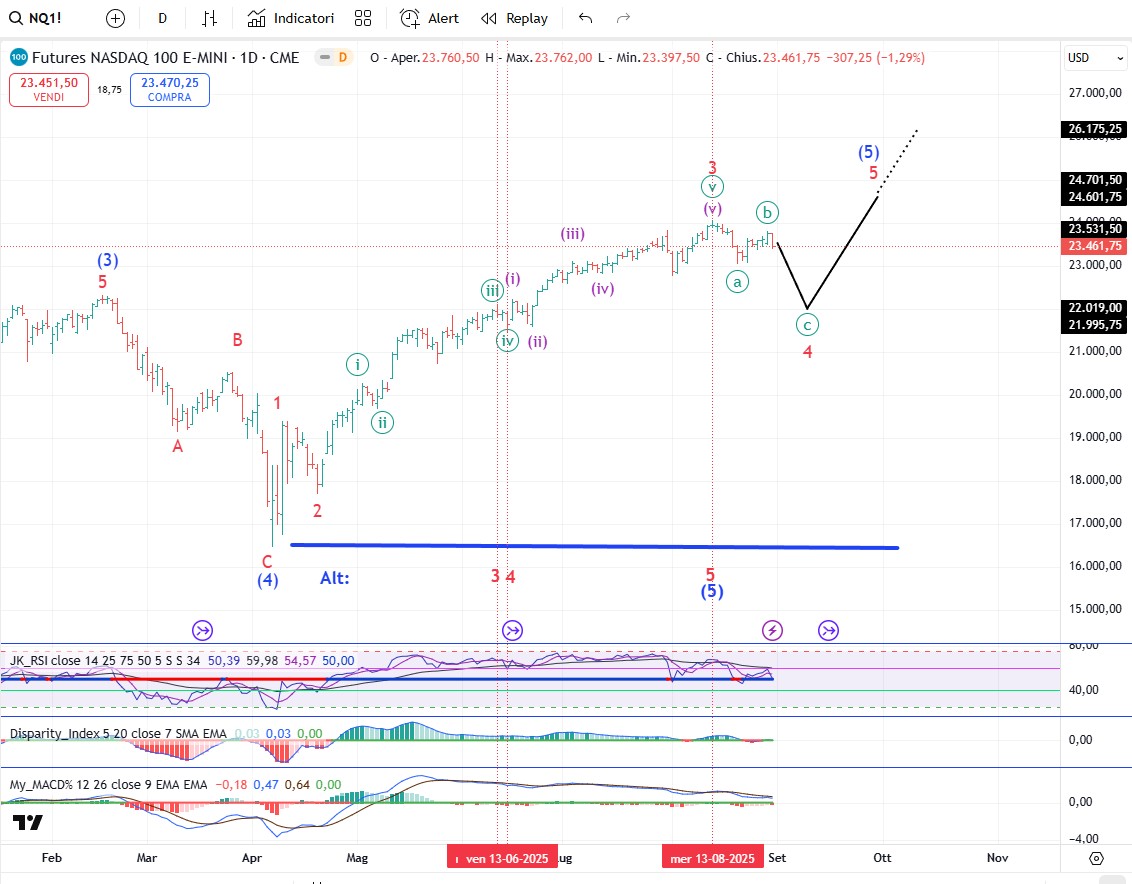Click the circled iii wave label

click(492, 290)
